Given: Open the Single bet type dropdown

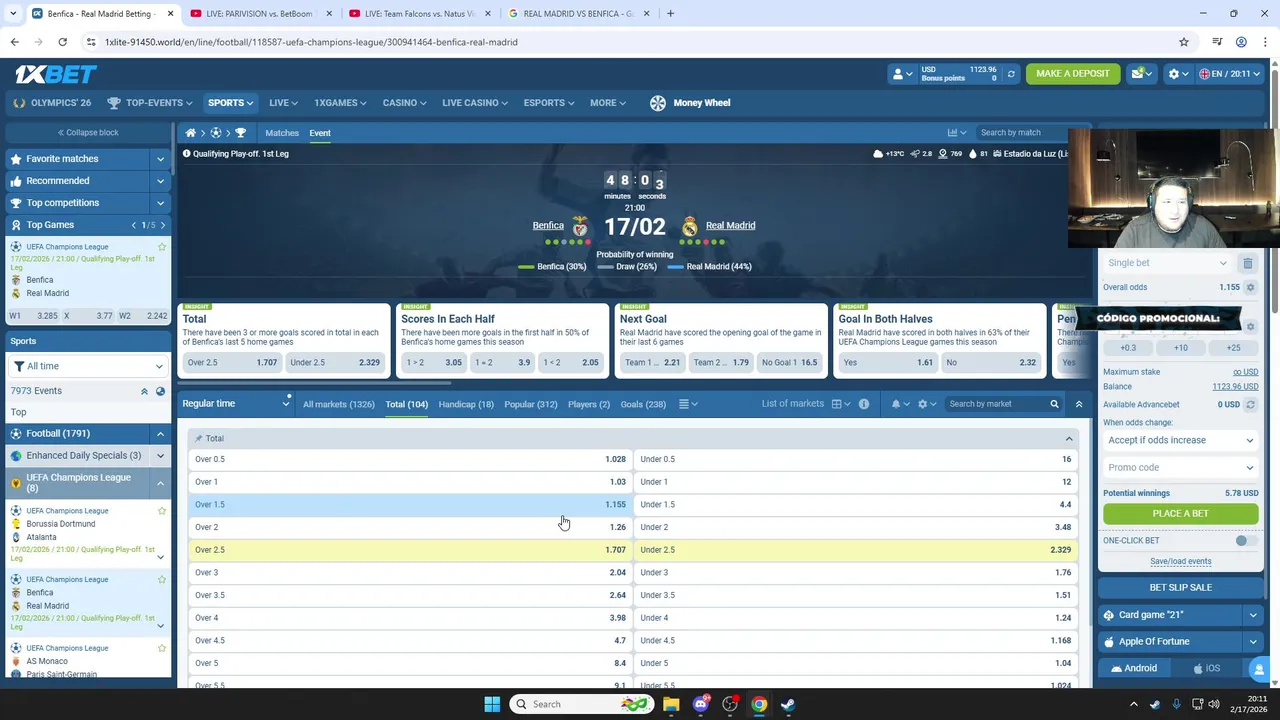Looking at the screenshot, I should pos(1167,263).
